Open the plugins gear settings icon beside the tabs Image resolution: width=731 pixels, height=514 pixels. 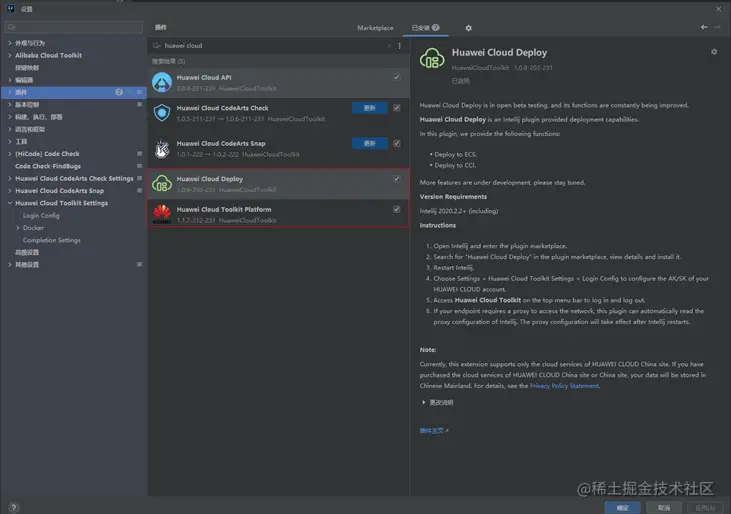(468, 28)
